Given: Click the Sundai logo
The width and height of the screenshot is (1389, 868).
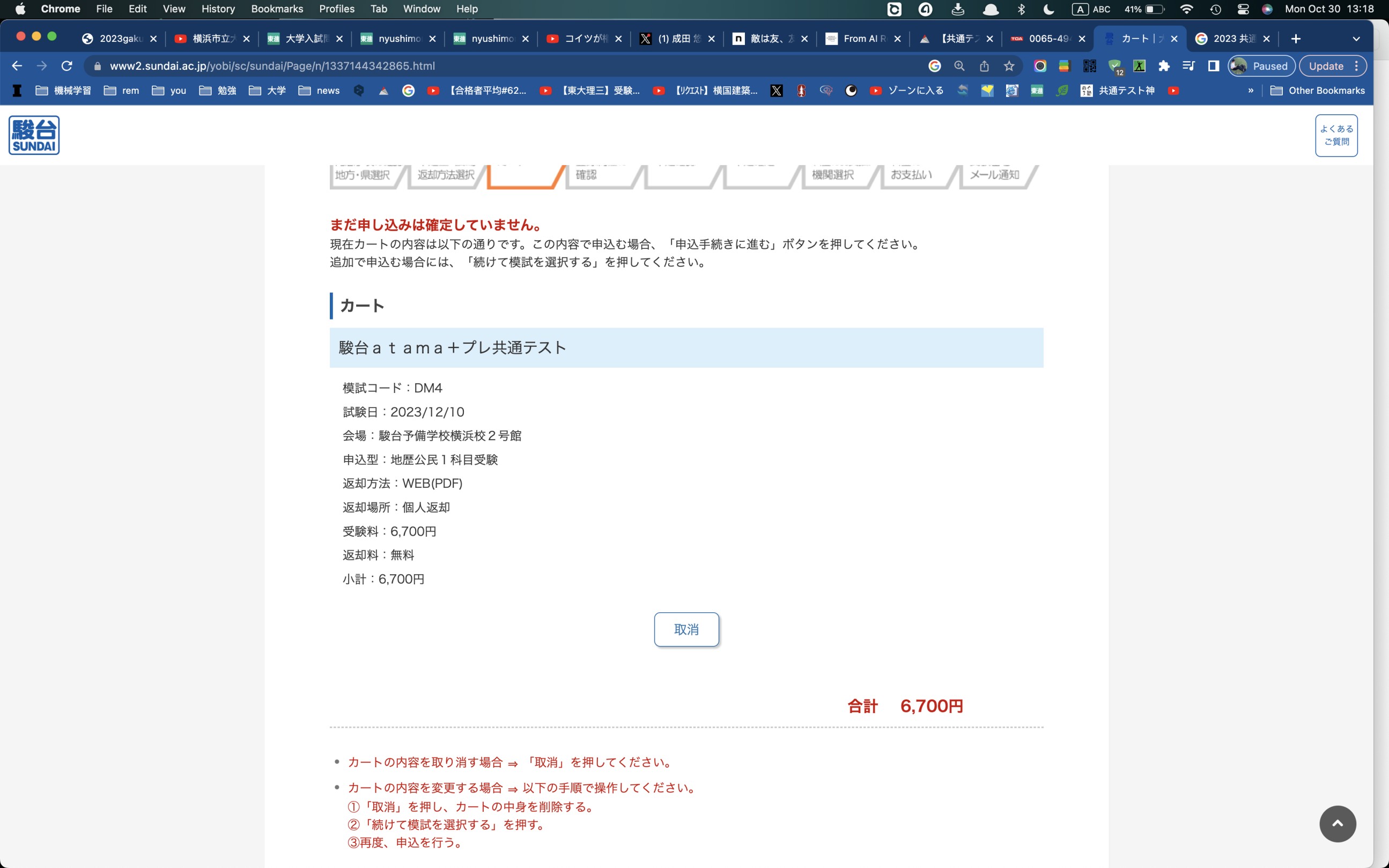Looking at the screenshot, I should [34, 135].
